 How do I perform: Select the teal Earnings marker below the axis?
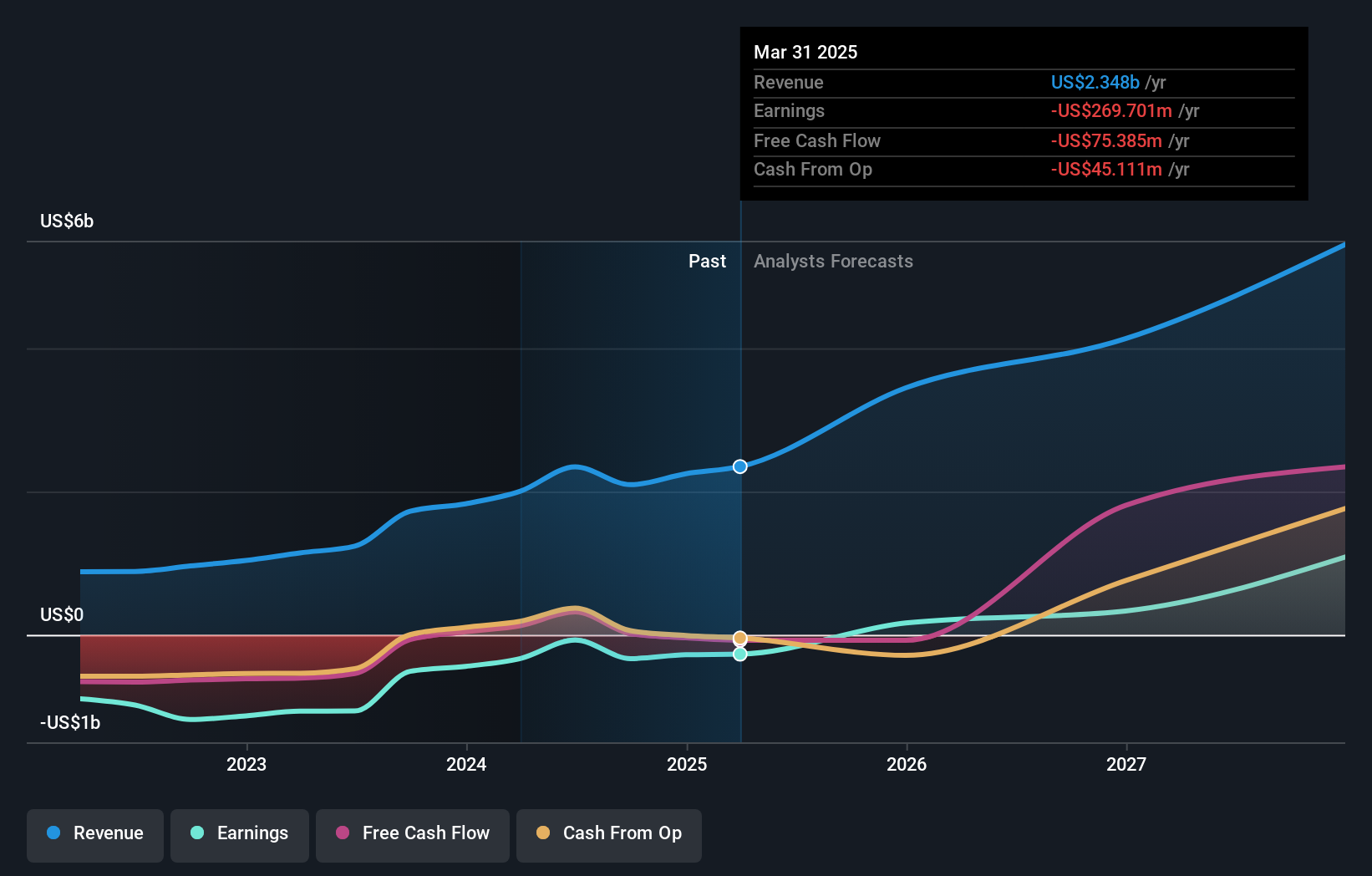(739, 654)
